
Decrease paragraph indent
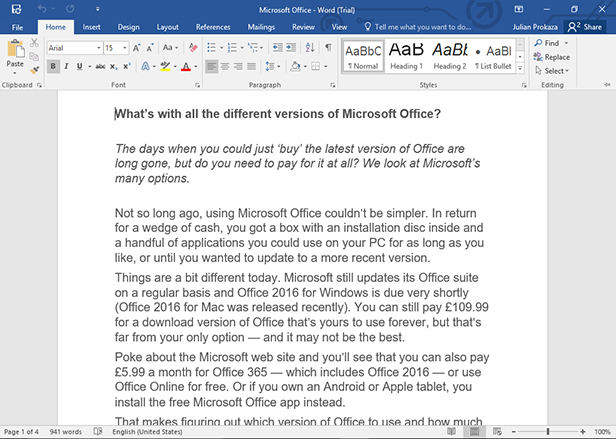tap(277, 48)
